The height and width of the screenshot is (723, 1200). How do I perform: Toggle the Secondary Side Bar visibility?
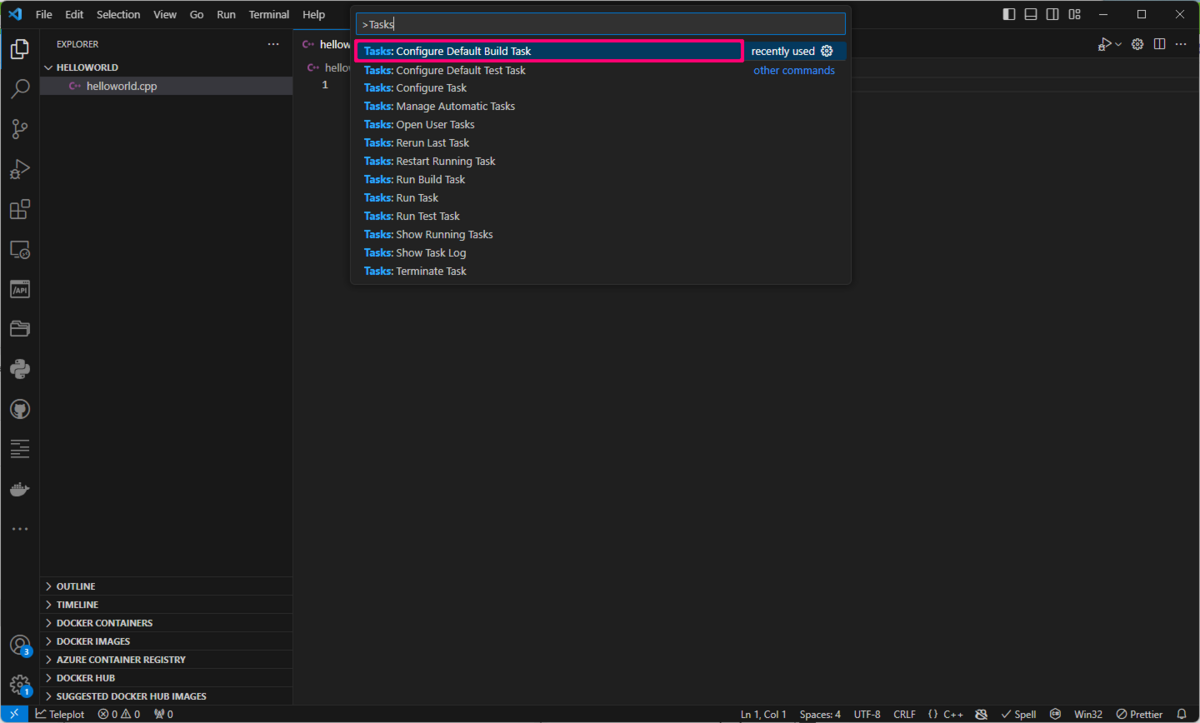[1053, 14]
